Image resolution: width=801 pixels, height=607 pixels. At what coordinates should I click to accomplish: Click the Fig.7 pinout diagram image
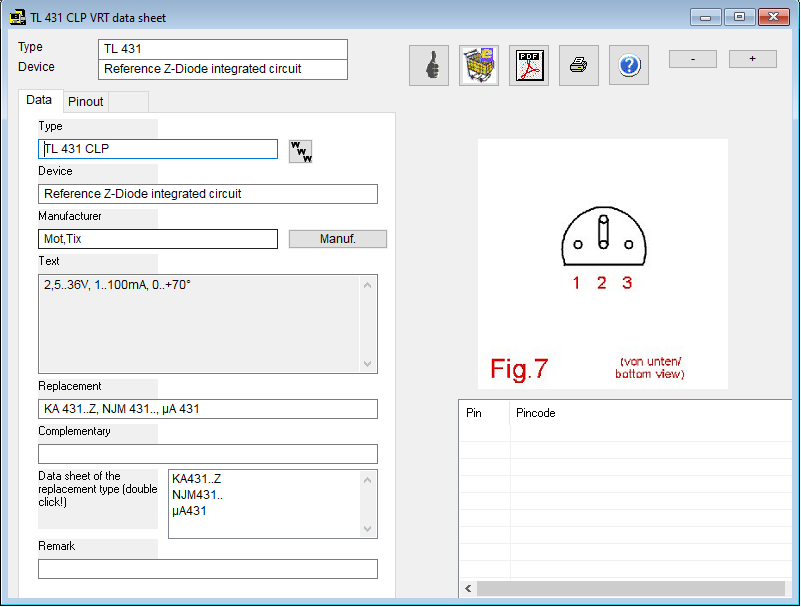coord(603,264)
